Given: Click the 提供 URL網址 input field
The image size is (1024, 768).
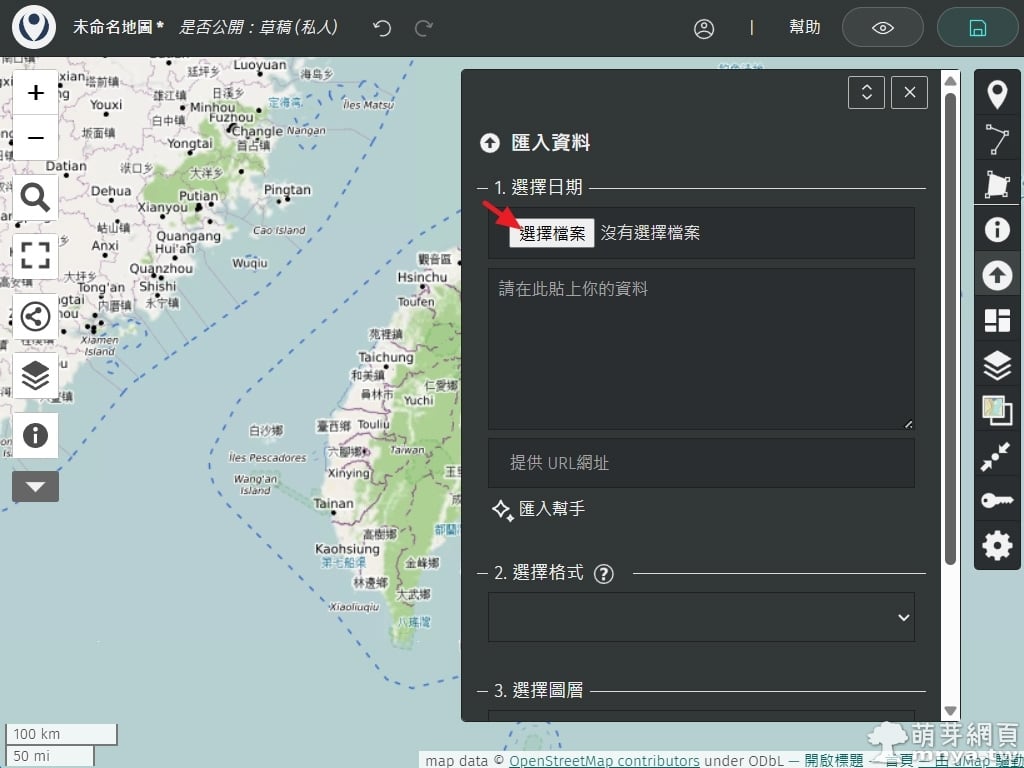Looking at the screenshot, I should pyautogui.click(x=701, y=463).
